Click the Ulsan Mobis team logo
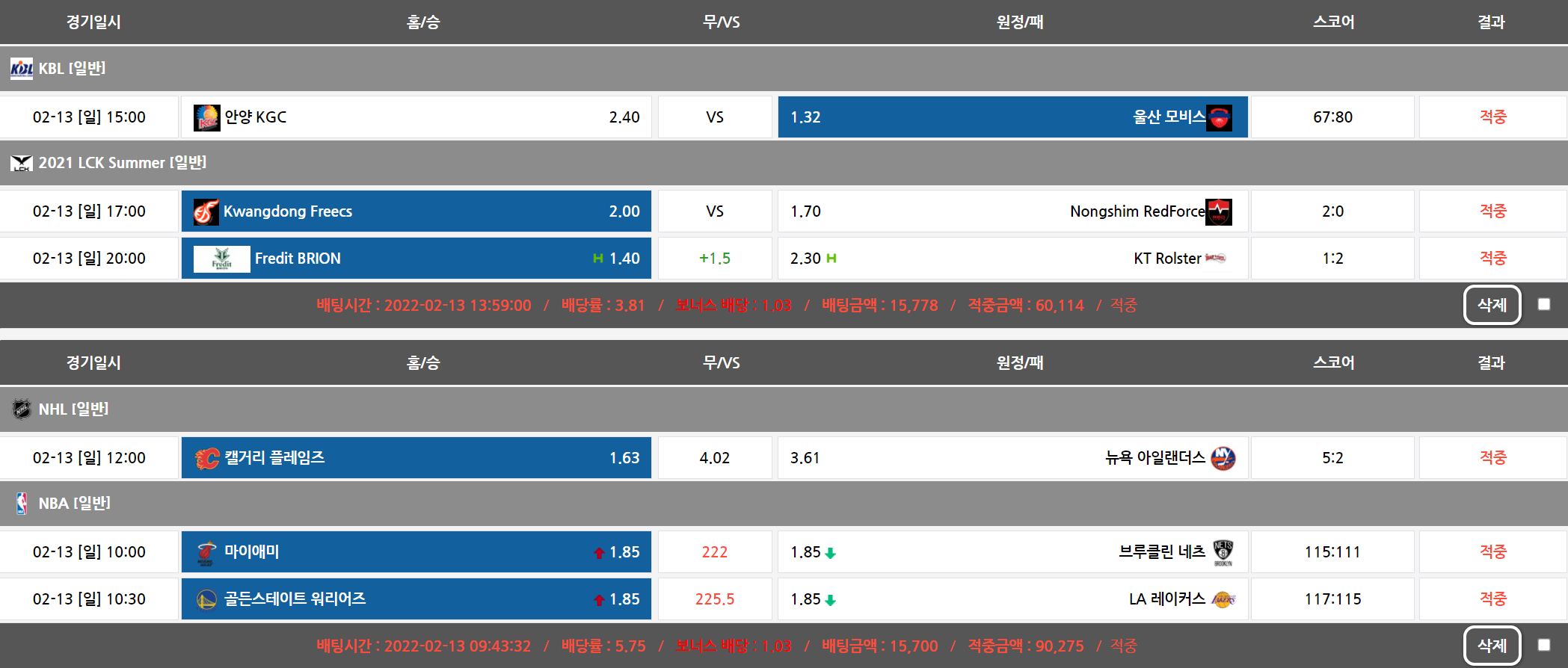 pos(1219,117)
